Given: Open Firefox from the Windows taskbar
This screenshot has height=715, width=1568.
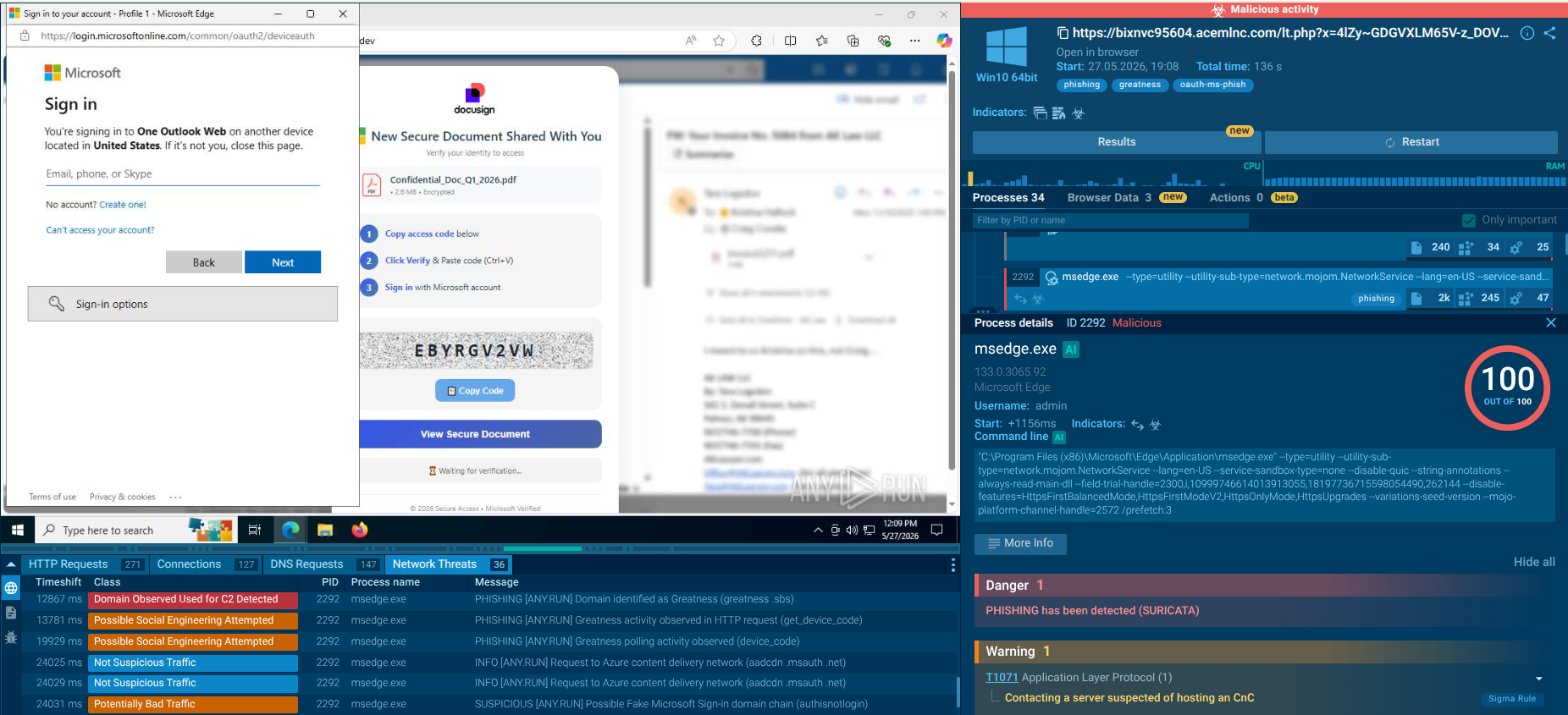Looking at the screenshot, I should (360, 530).
